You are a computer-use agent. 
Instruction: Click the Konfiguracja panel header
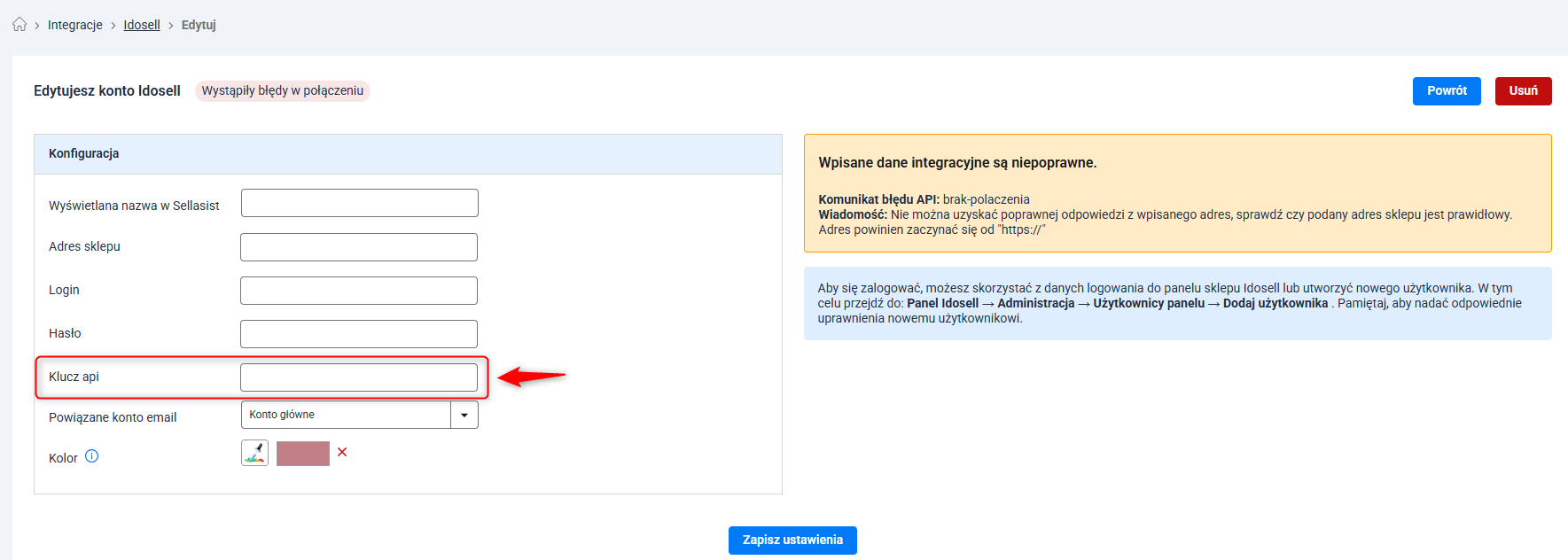[408, 154]
